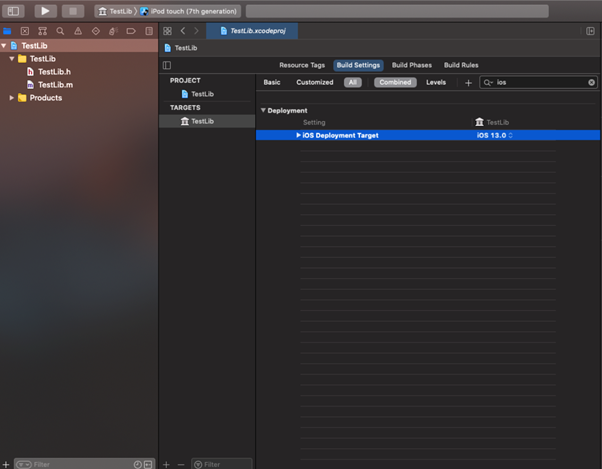Click the Setting column header
The height and width of the screenshot is (469, 602).
pyautogui.click(x=314, y=122)
